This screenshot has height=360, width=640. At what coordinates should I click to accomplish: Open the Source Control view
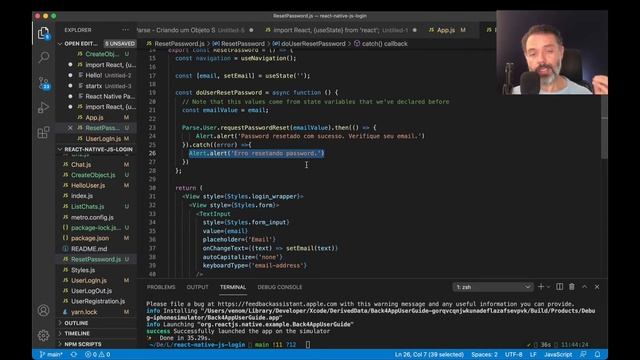[x=44, y=83]
